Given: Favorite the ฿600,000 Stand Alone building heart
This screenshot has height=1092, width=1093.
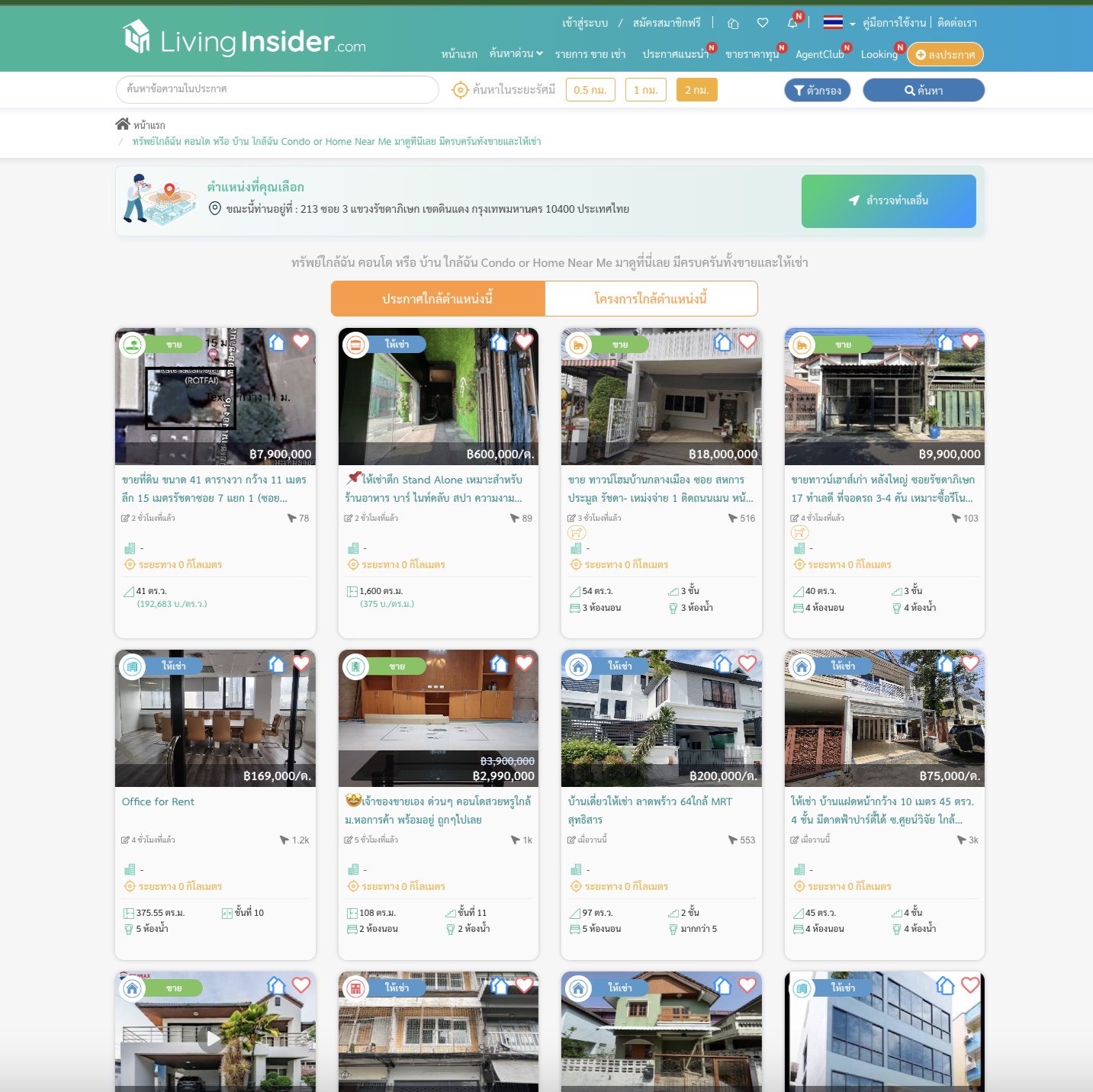Looking at the screenshot, I should (x=524, y=342).
